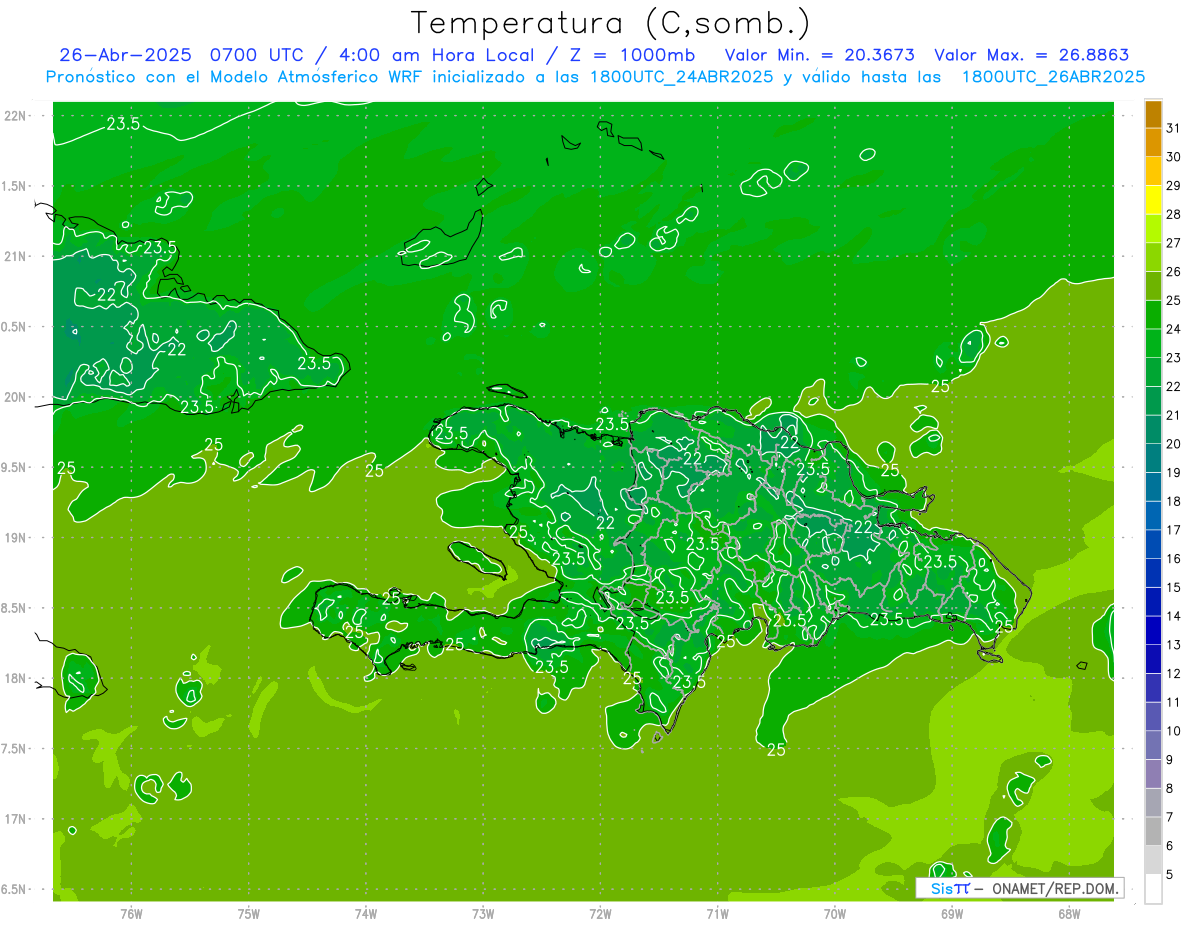
Task: Click the 'SisTT - ONAMET/REP.DOM.' credit box
Action: 1019,888
